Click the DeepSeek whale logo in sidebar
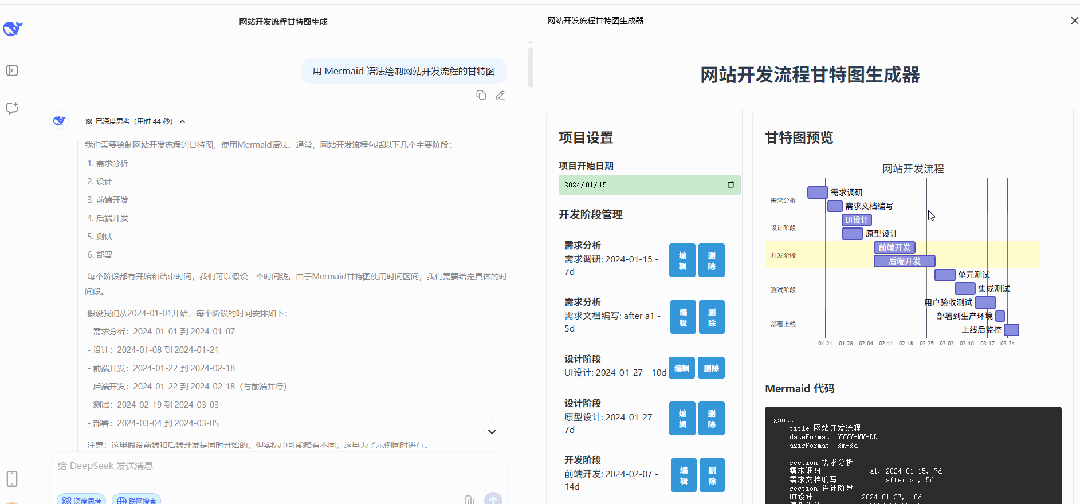This screenshot has width=1080, height=504. 13,30
